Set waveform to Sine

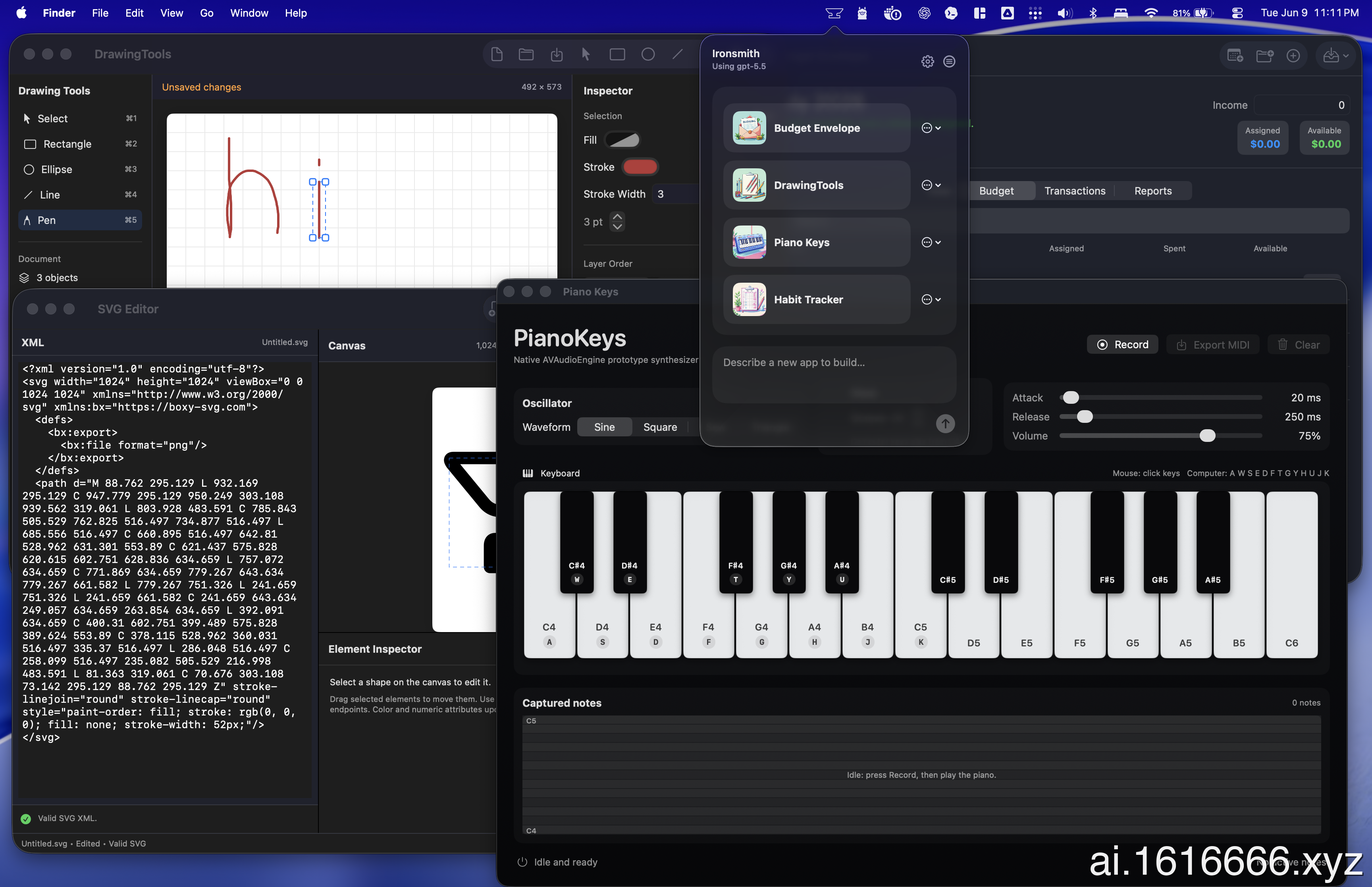[x=604, y=427]
